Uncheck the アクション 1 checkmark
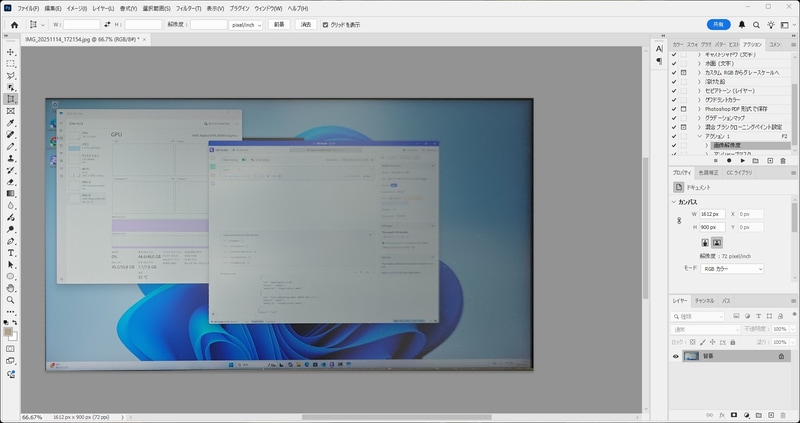This screenshot has width=800, height=423. coord(674,136)
